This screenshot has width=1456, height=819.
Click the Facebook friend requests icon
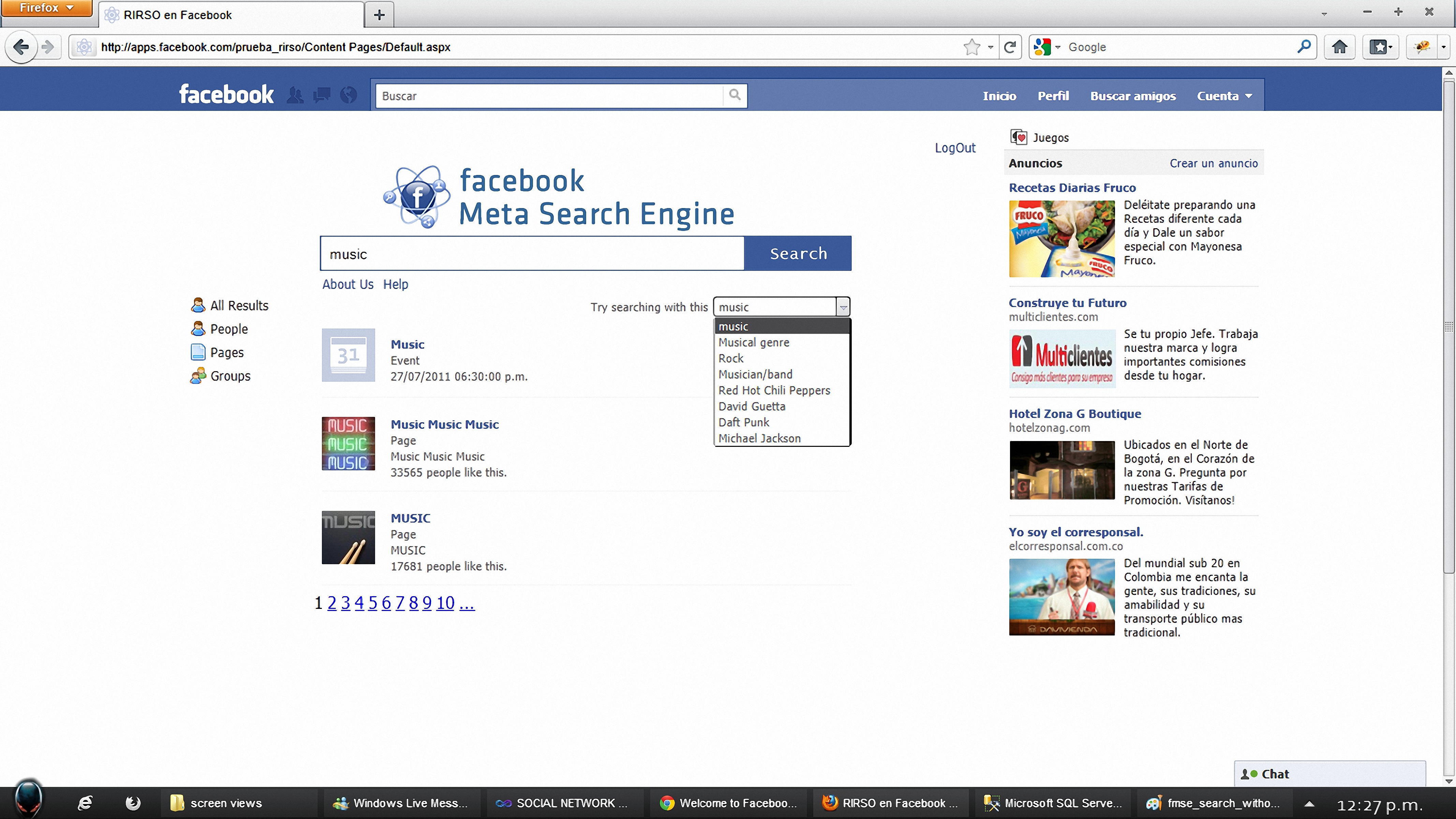tap(295, 95)
